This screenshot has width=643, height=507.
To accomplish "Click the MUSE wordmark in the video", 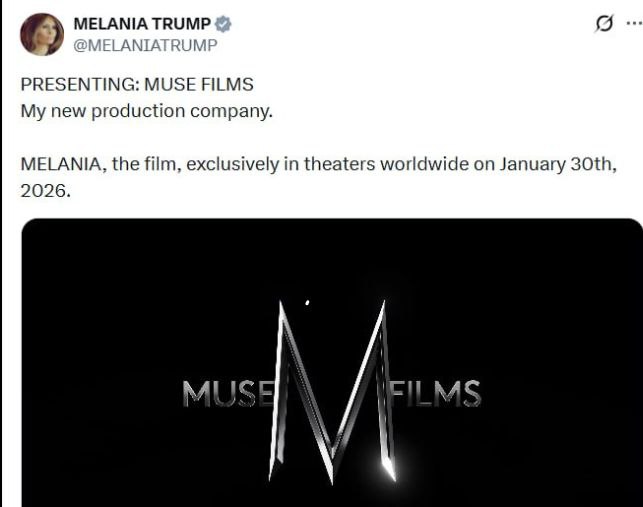I will [x=229, y=394].
